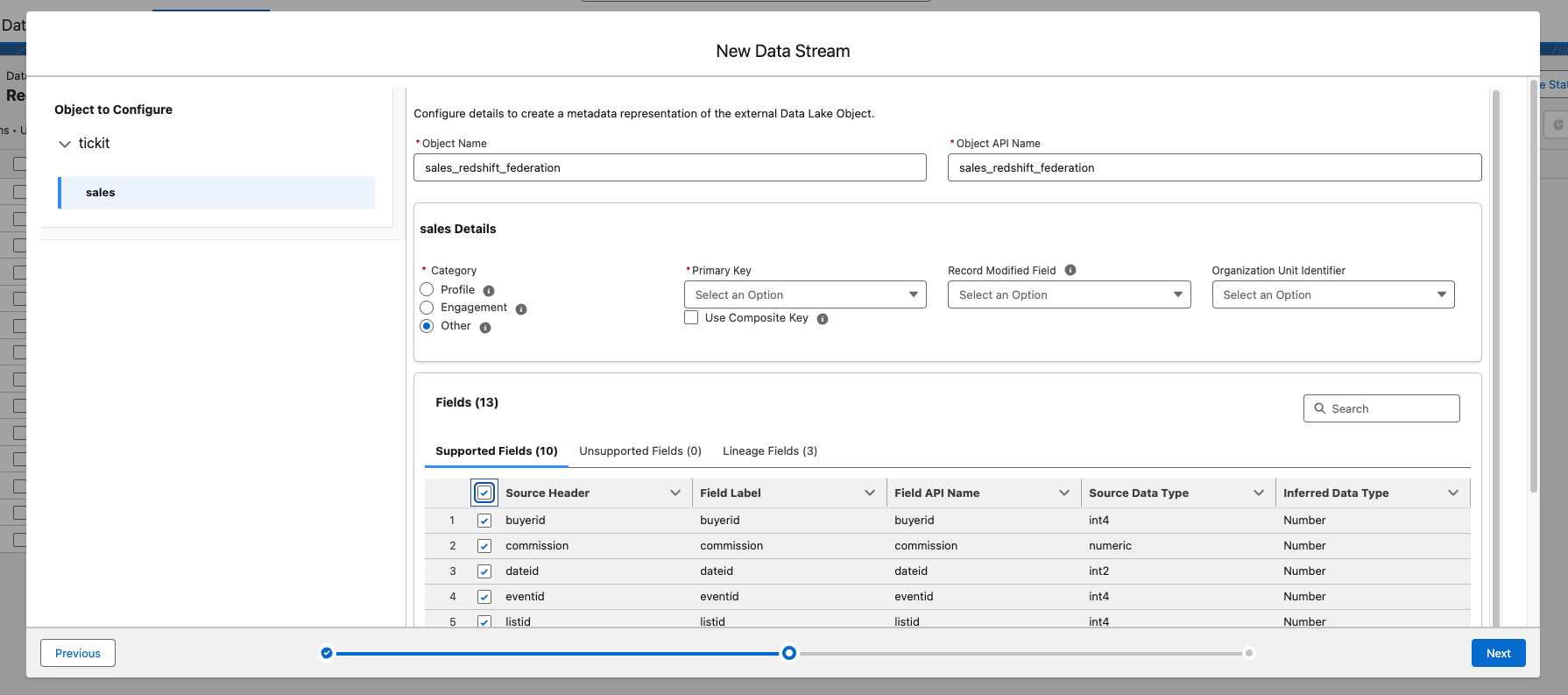This screenshot has width=1568, height=695.
Task: Click the search magnifier icon in Fields
Action: 1320,408
